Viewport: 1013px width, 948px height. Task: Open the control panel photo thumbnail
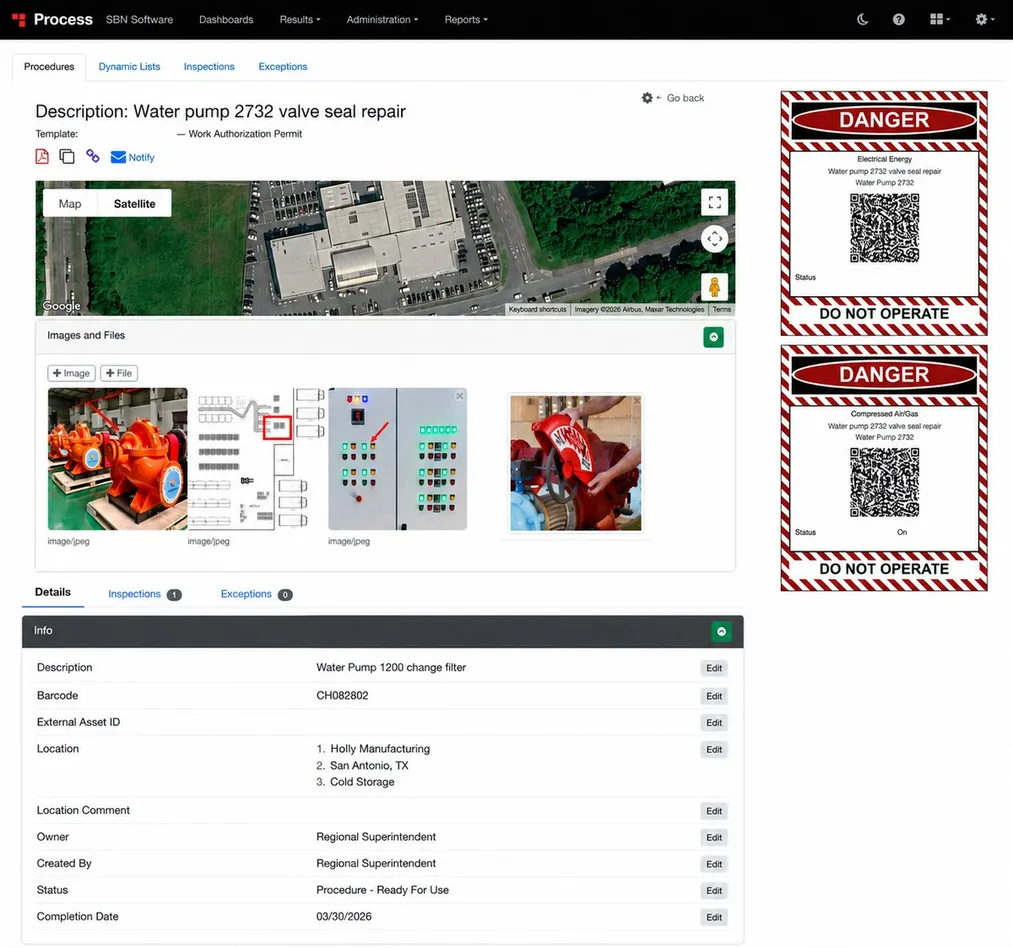pos(397,459)
